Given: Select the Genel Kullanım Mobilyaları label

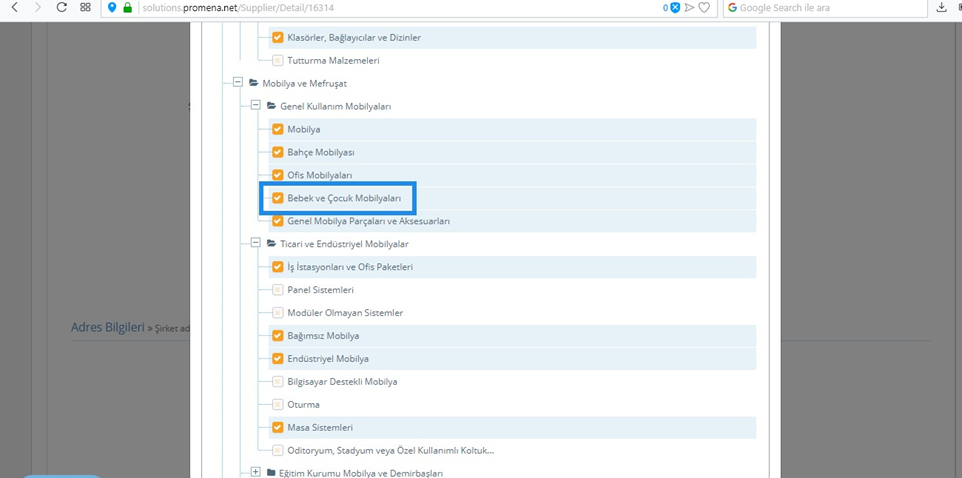Looking at the screenshot, I should [336, 106].
